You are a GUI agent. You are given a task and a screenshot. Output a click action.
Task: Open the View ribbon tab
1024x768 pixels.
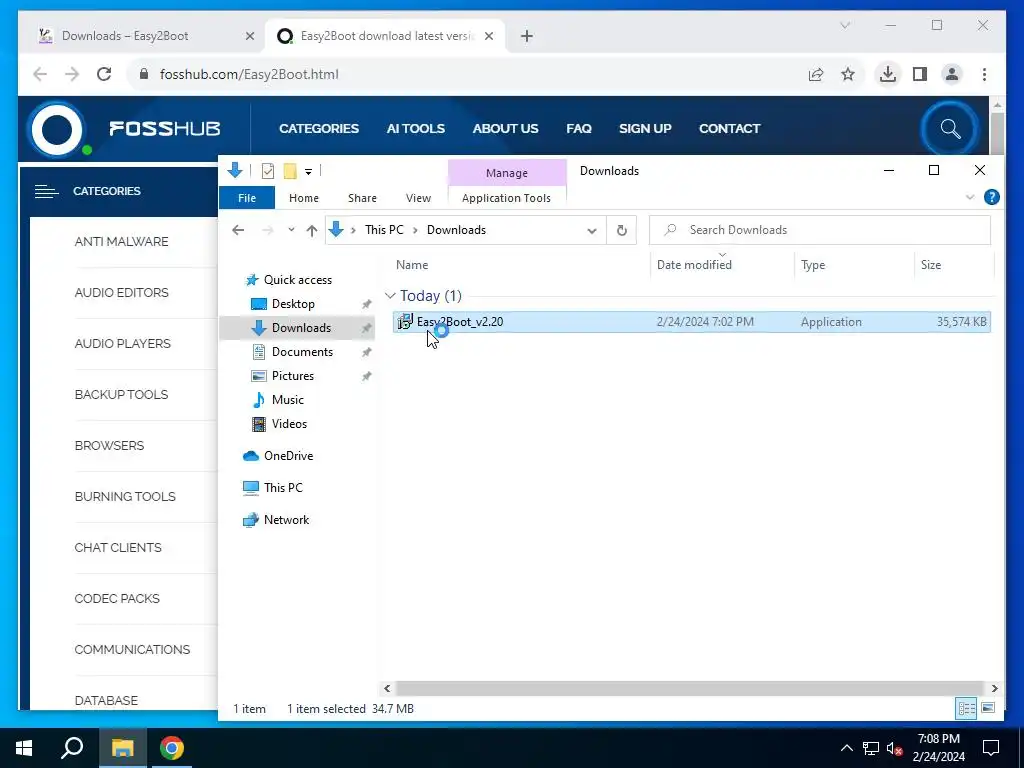(418, 198)
